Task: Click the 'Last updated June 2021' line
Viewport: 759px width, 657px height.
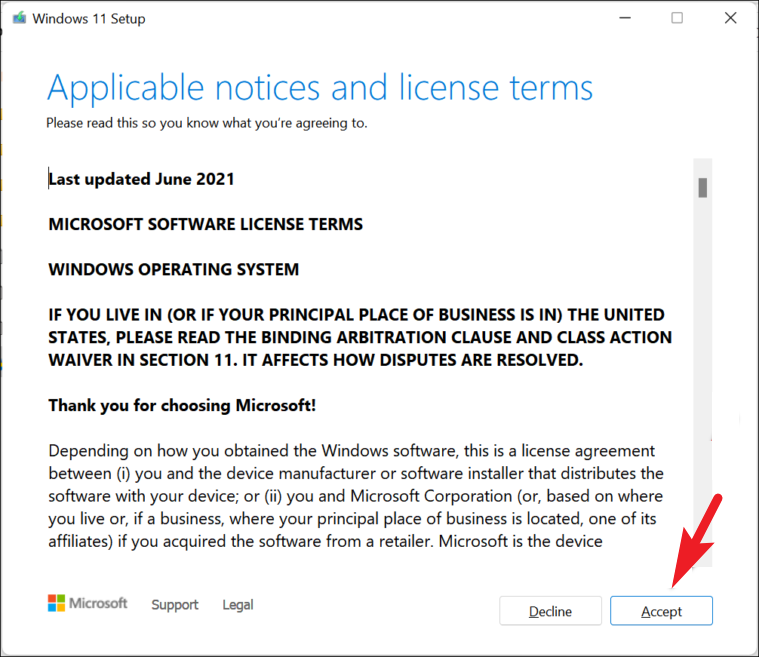Action: point(141,179)
